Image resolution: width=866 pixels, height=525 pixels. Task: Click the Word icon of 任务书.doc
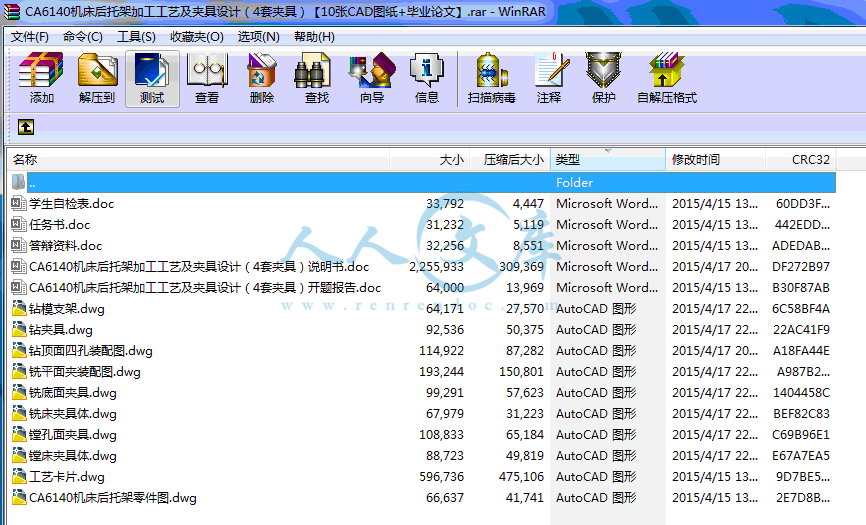19,224
